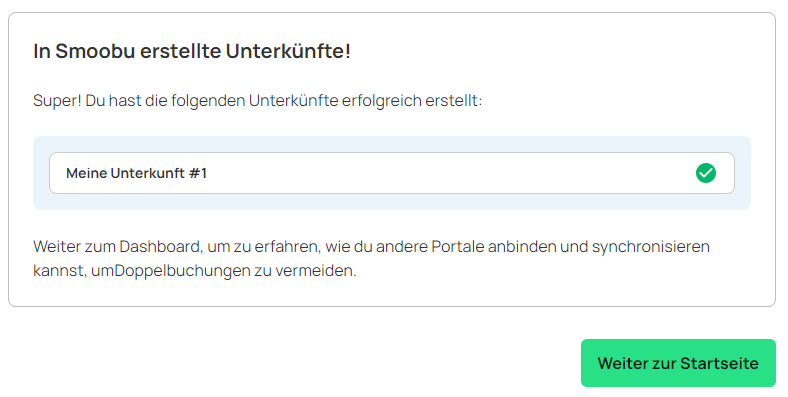Image resolution: width=788 pixels, height=397 pixels.
Task: Click the word Dashboard in the description
Action: coord(159,246)
